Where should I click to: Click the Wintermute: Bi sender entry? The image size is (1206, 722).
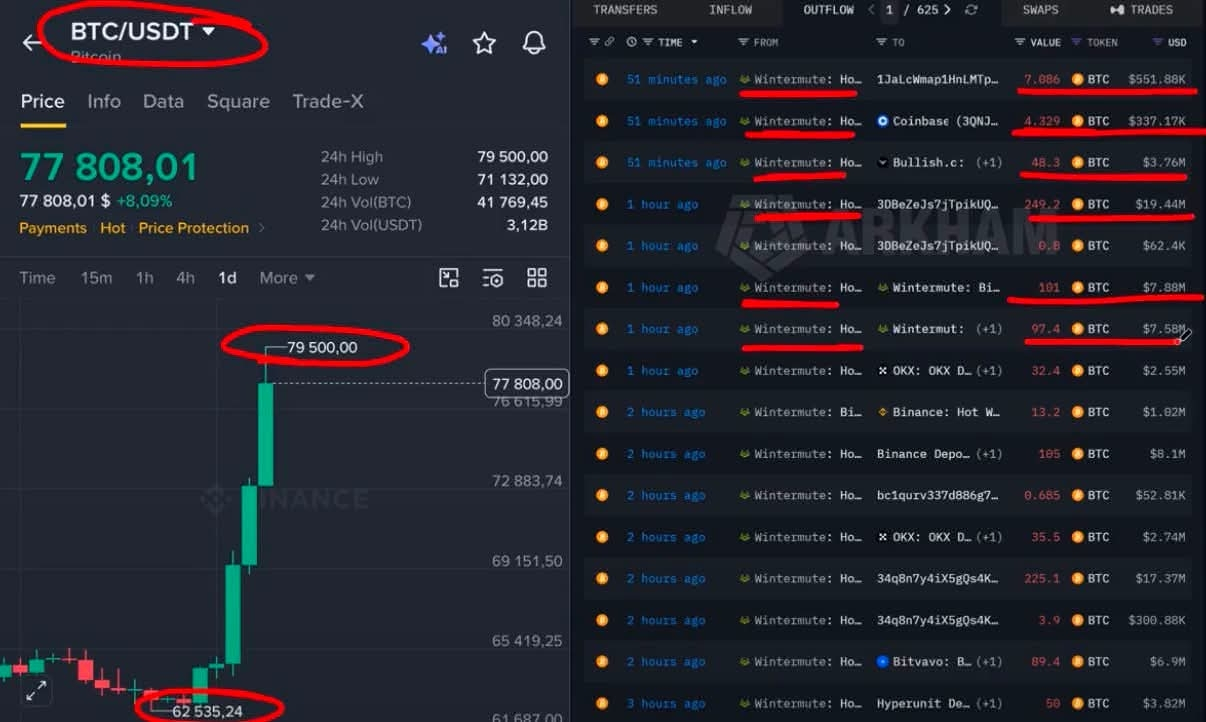click(800, 412)
